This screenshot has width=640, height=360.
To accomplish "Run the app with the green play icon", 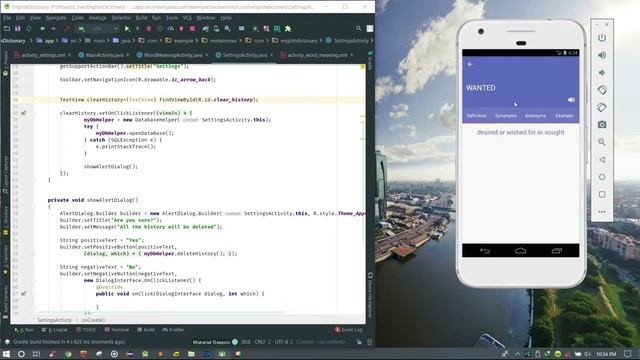I will pyautogui.click(x=127, y=29).
